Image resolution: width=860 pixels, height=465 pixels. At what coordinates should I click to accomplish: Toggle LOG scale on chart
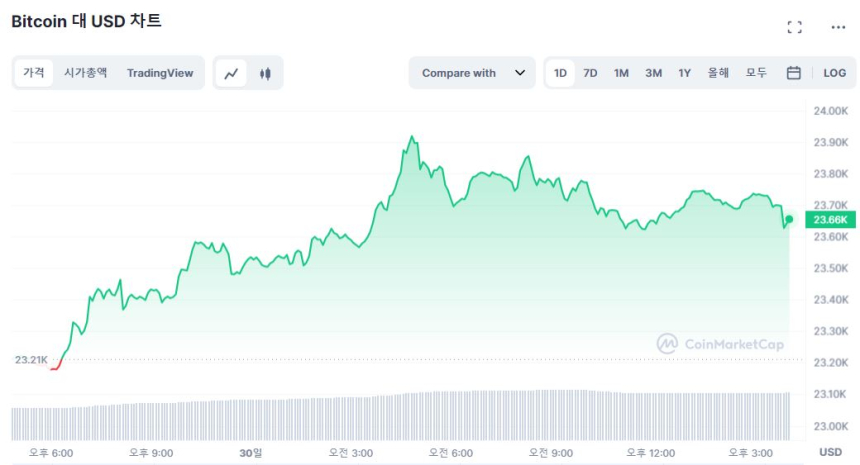(x=834, y=73)
